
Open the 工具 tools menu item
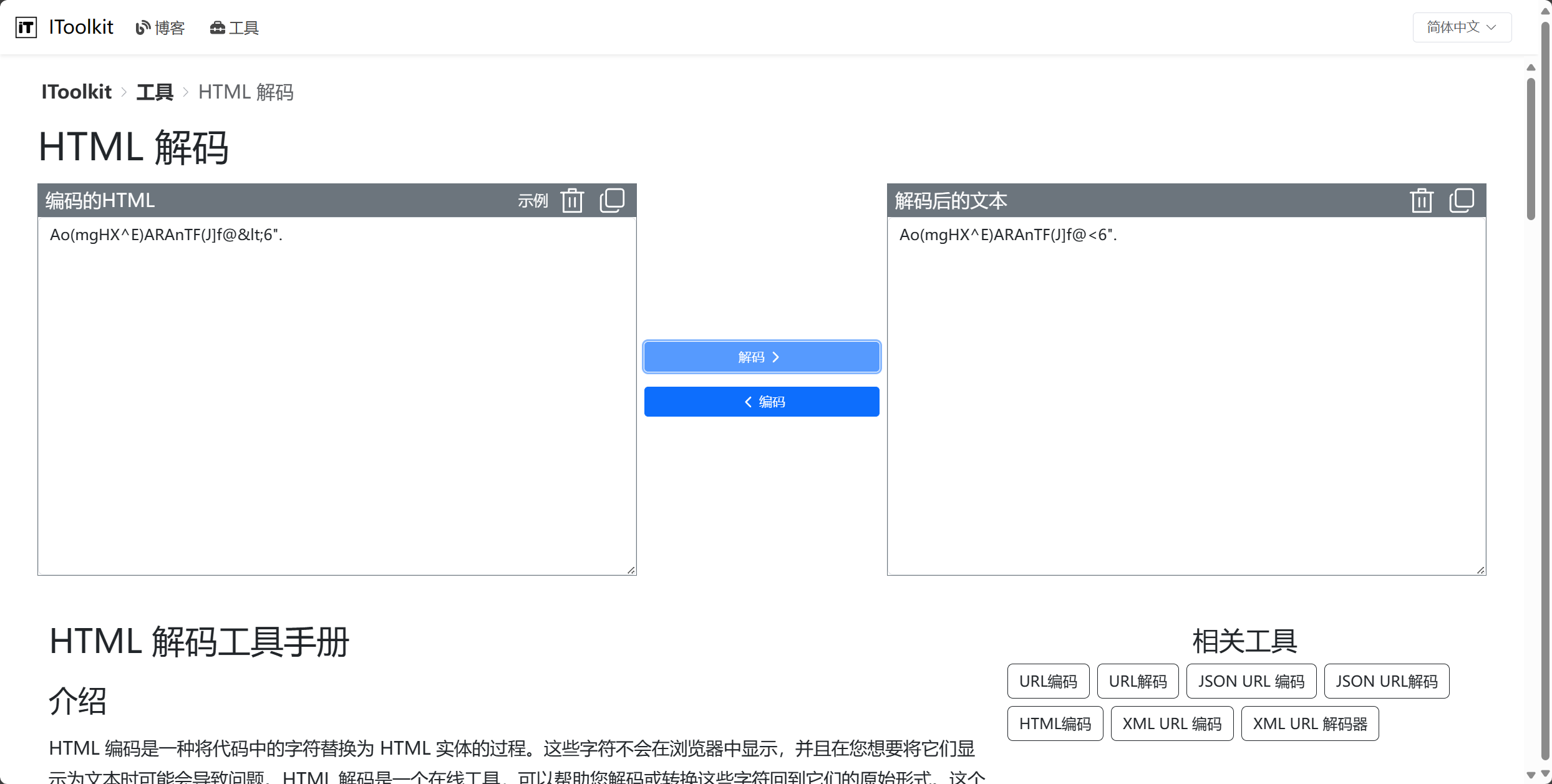(x=235, y=28)
